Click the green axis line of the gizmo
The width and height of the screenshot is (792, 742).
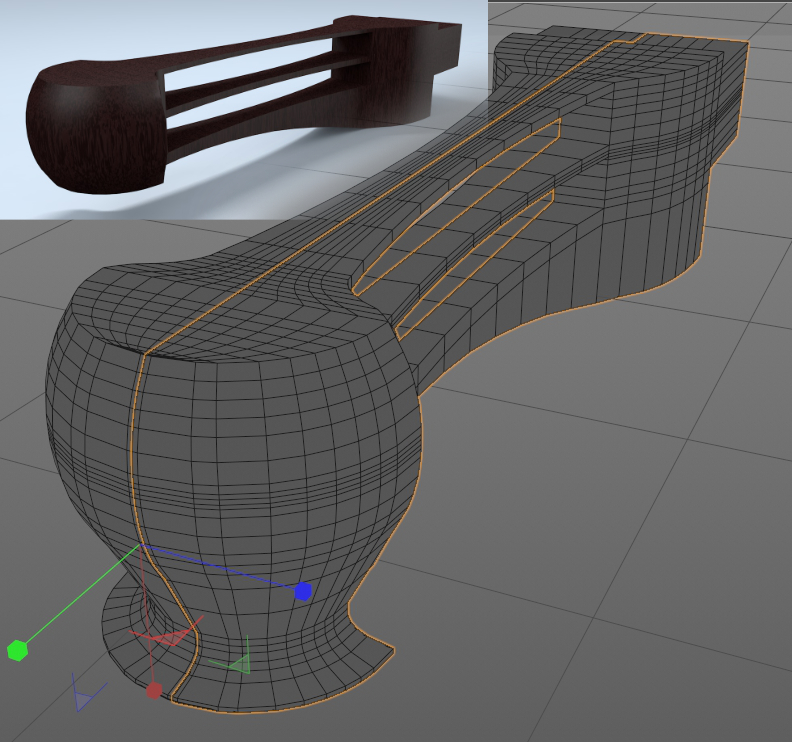coord(80,599)
